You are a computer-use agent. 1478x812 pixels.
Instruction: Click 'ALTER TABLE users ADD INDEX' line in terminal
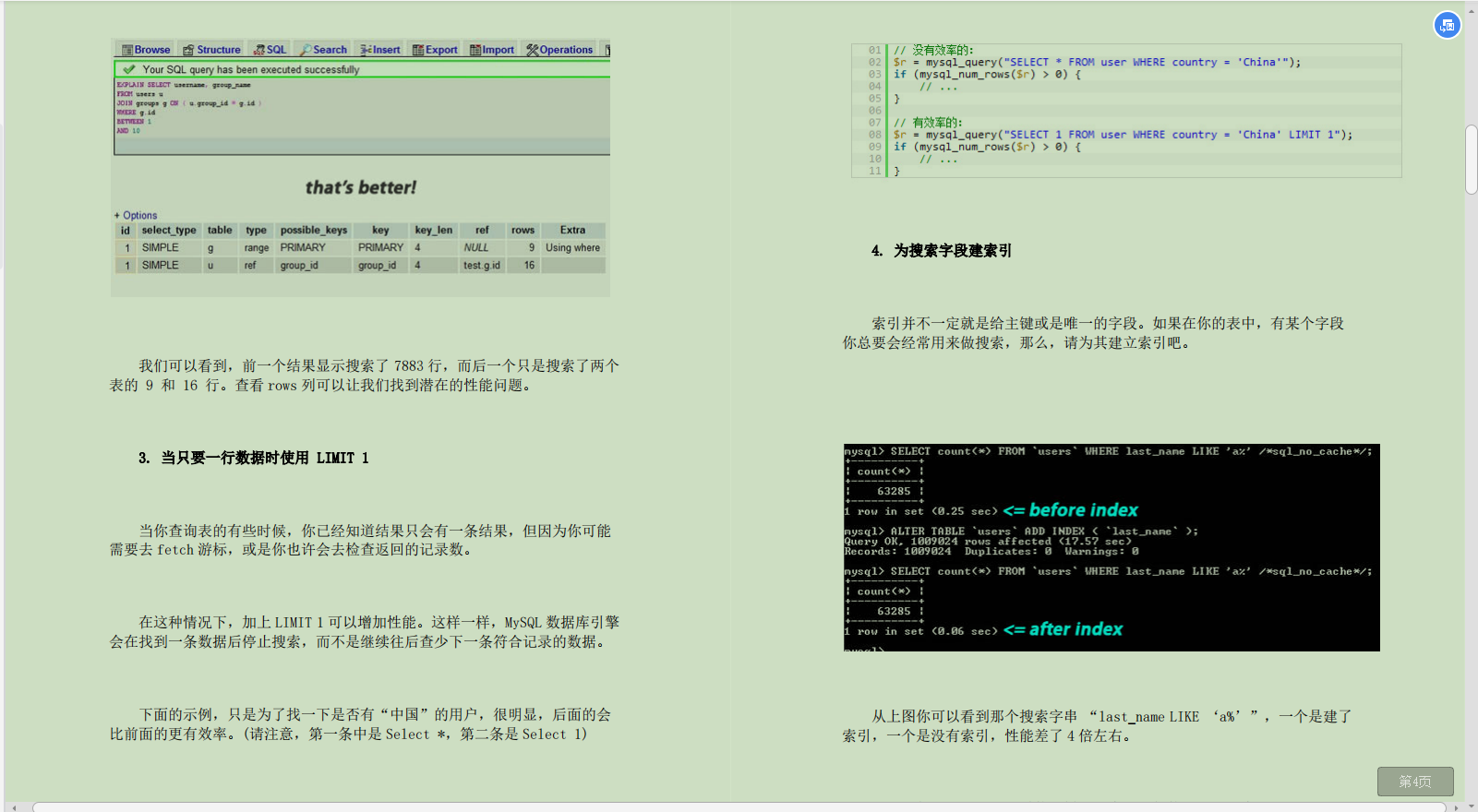point(1021,531)
